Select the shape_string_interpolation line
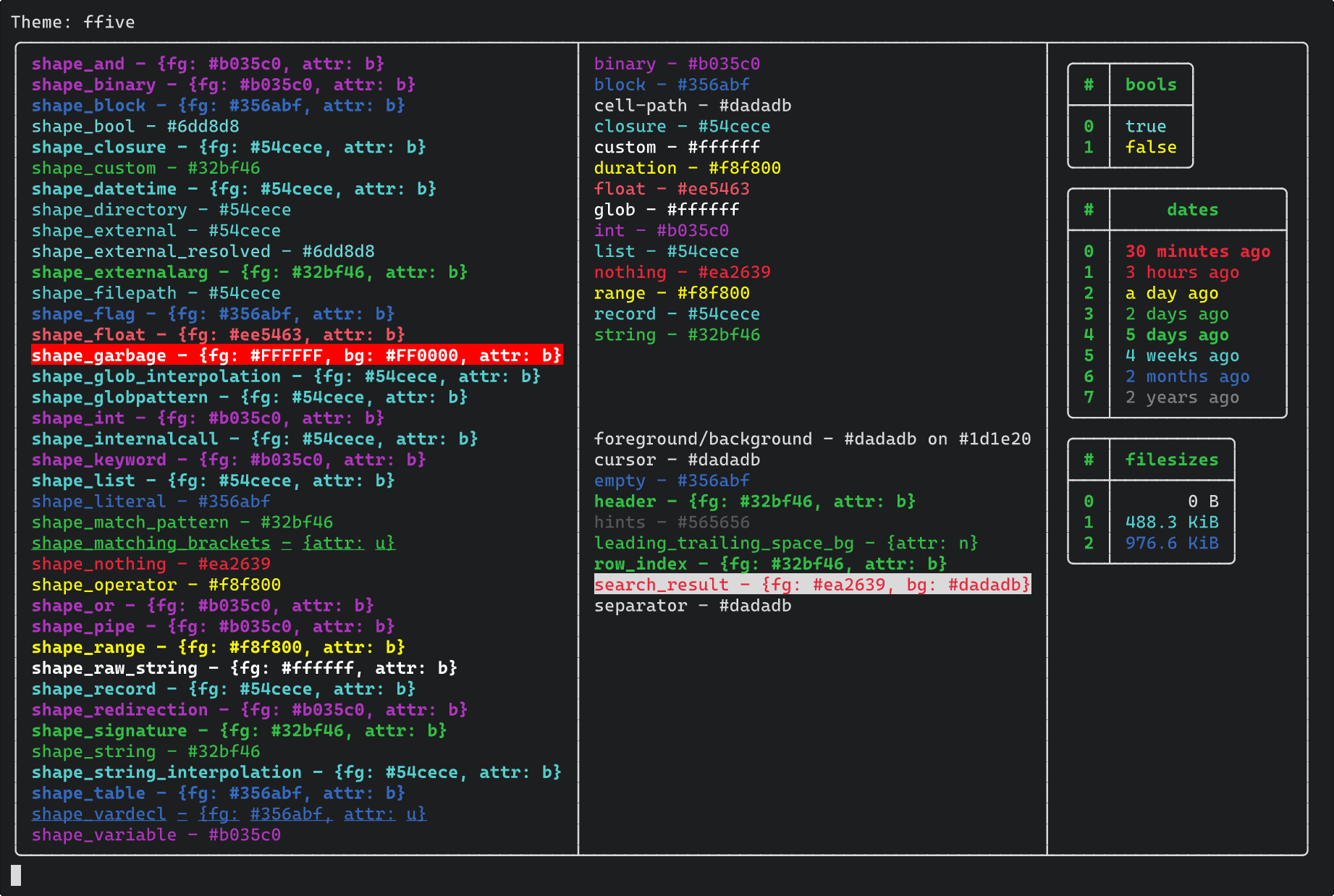 pos(297,773)
